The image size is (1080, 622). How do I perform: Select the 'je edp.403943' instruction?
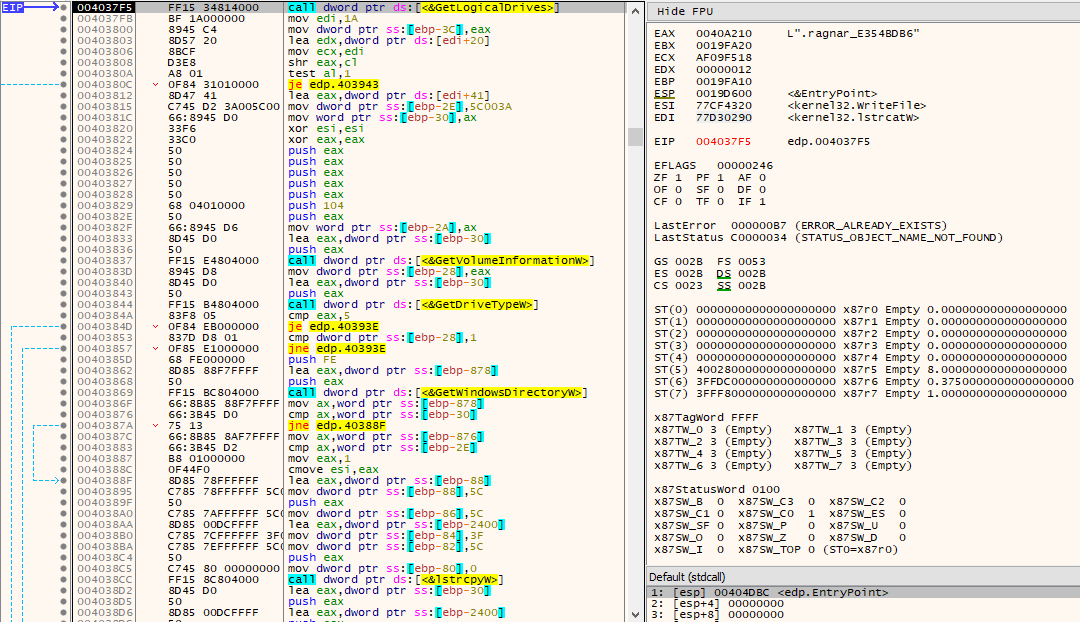[333, 85]
